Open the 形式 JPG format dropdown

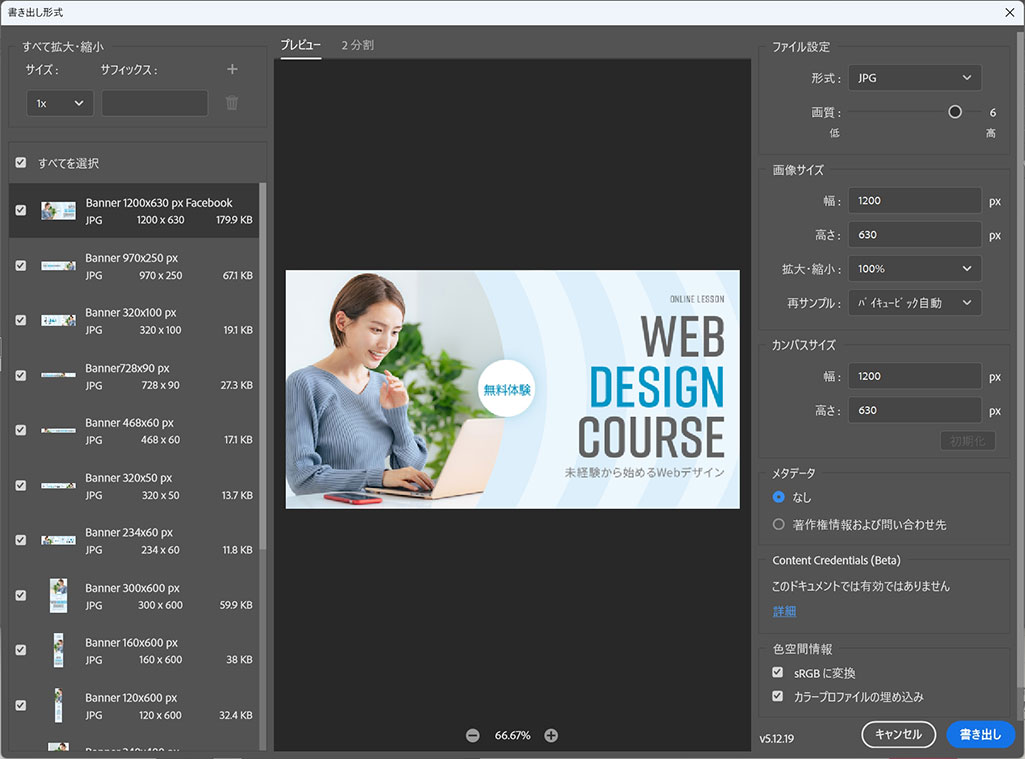coord(915,78)
